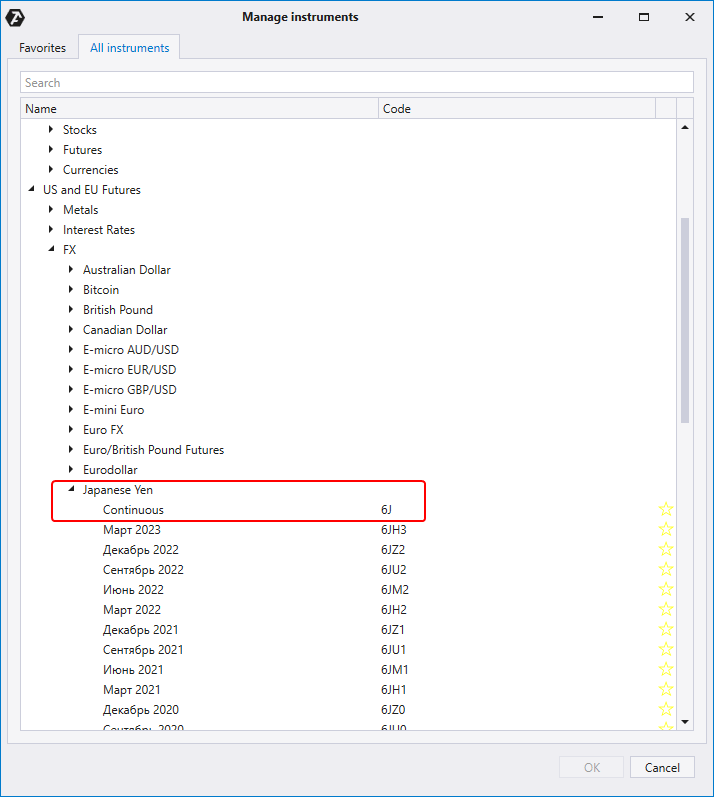Mark Сентябрь 2022 6JU2 as favorite
Viewport: 714px width, 797px height.
(666, 570)
